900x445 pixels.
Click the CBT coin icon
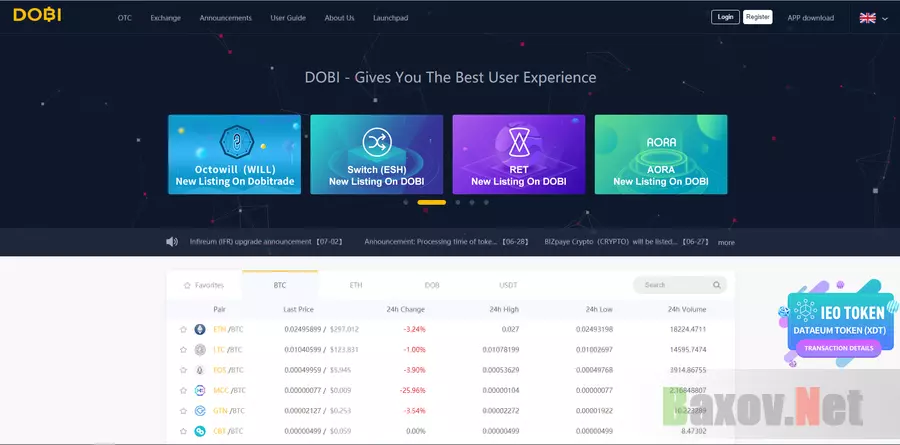tap(200, 431)
